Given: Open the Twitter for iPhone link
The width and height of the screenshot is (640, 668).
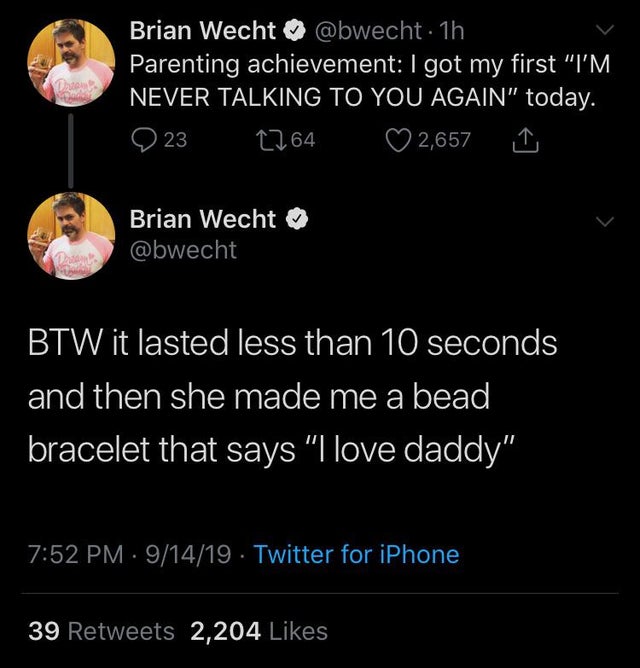Looking at the screenshot, I should tap(357, 553).
